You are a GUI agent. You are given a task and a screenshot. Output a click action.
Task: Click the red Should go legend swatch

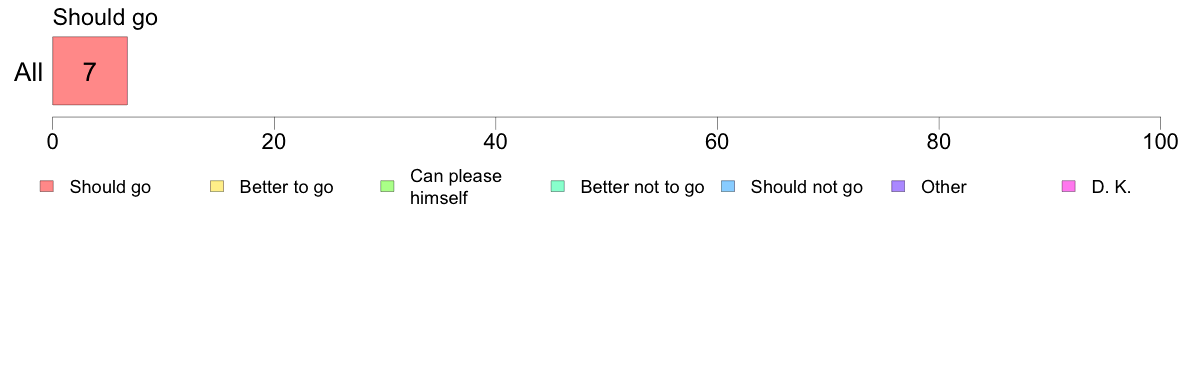(46, 187)
